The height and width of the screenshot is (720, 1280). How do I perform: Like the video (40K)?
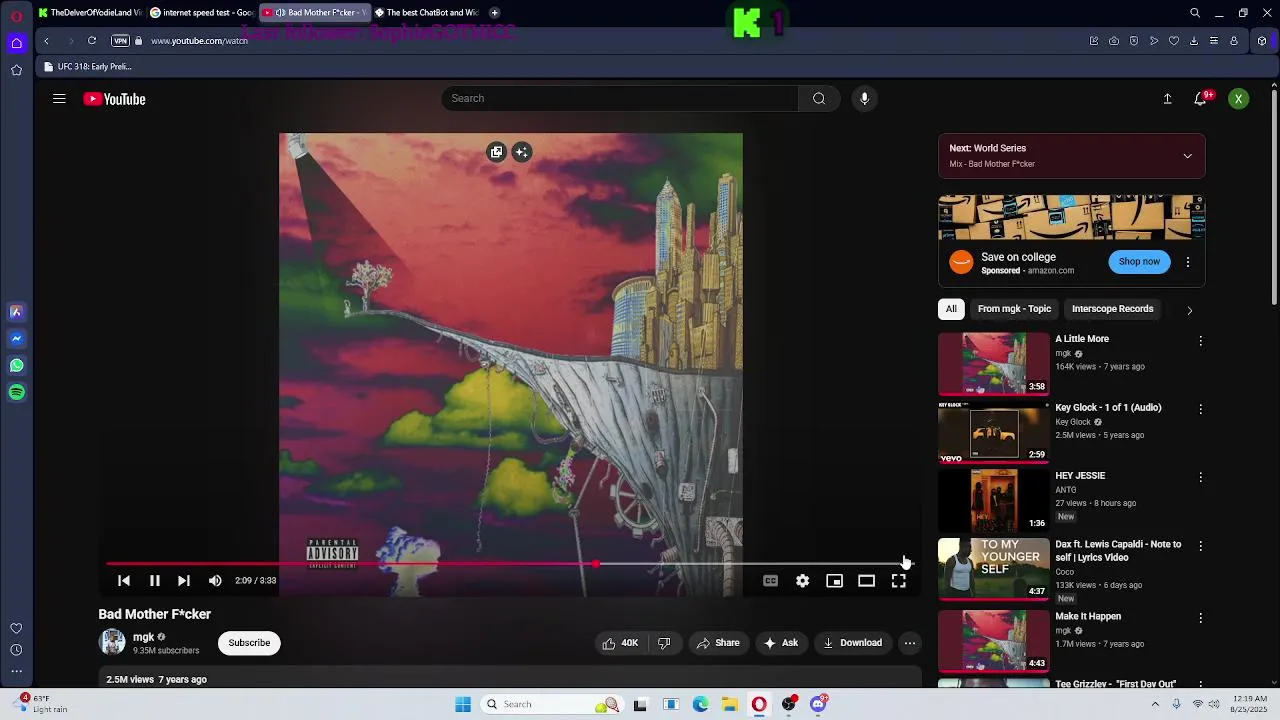[620, 643]
